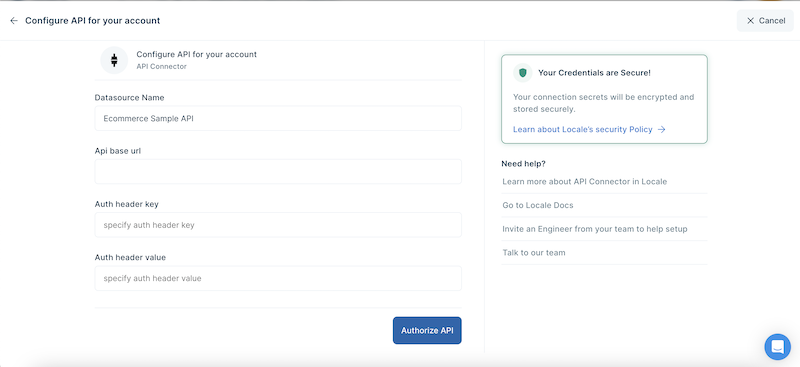Focus the Datasource Name input field

[278, 118]
